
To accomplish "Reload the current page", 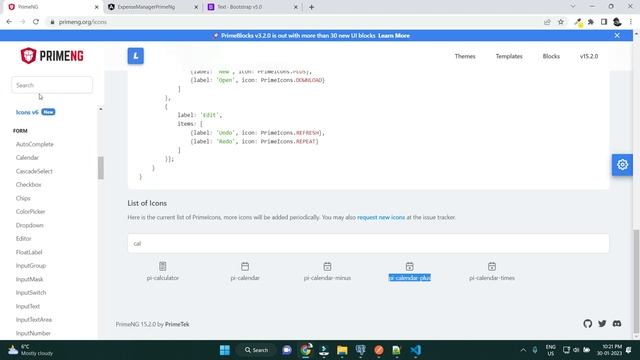I will (36, 22).
